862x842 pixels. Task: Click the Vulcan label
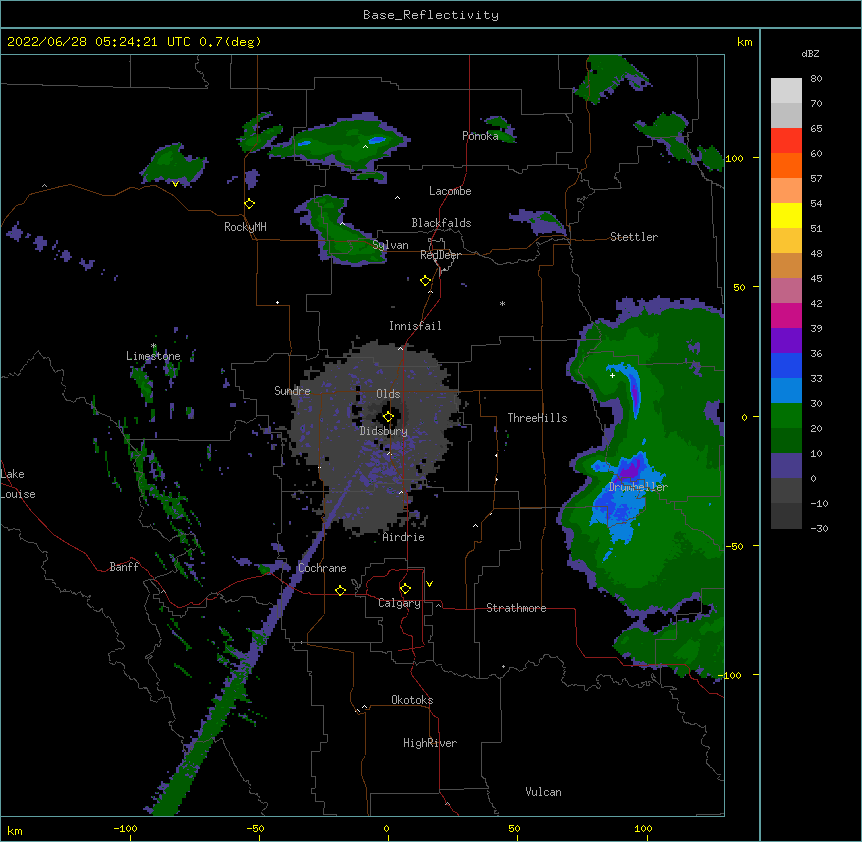click(543, 792)
